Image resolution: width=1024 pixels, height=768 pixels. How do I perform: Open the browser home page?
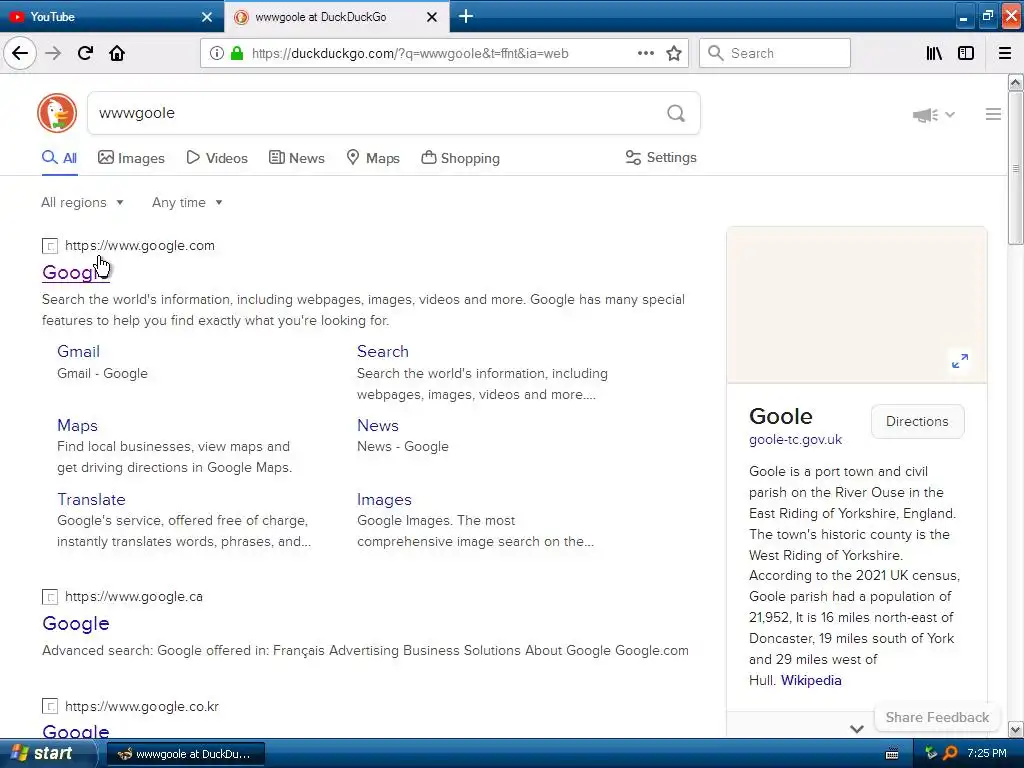117,53
